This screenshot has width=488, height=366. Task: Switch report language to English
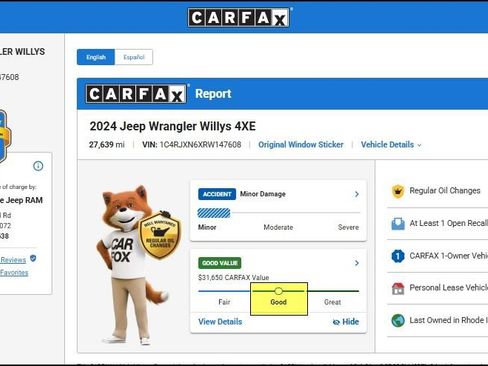(x=96, y=57)
